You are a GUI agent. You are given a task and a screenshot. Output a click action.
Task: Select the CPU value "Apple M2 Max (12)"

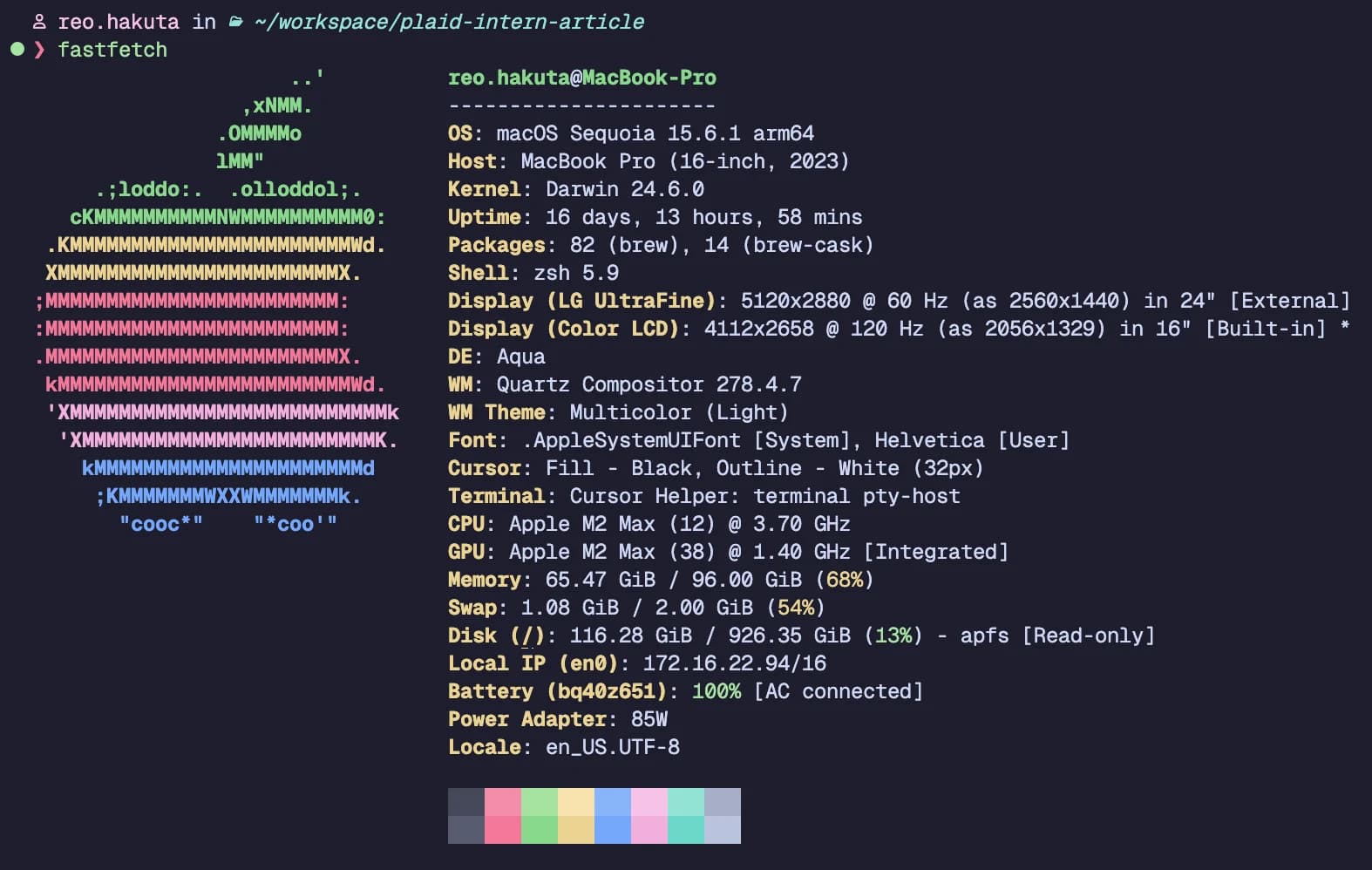tap(613, 524)
